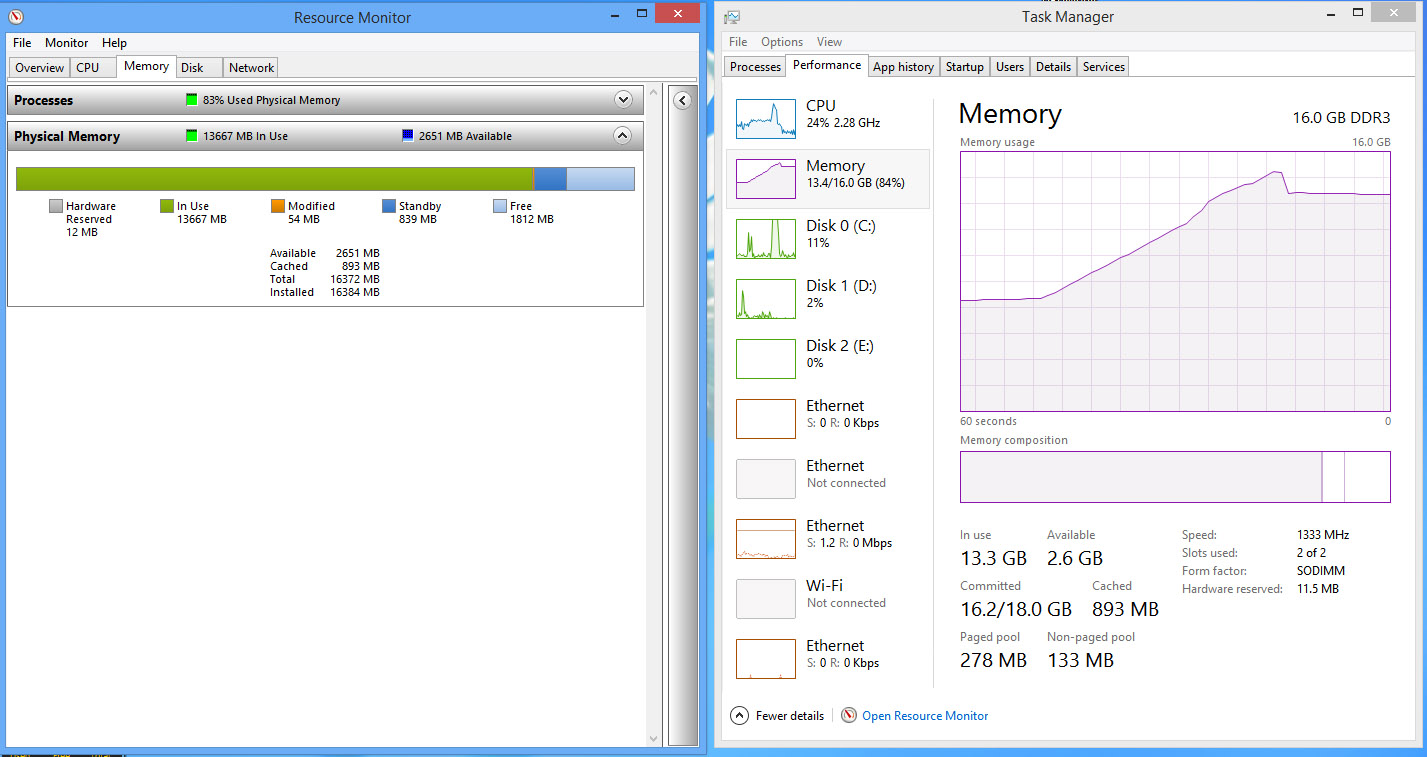Viewport: 1427px width, 757px height.
Task: Click the Installed 16384 MB value
Action: click(355, 292)
